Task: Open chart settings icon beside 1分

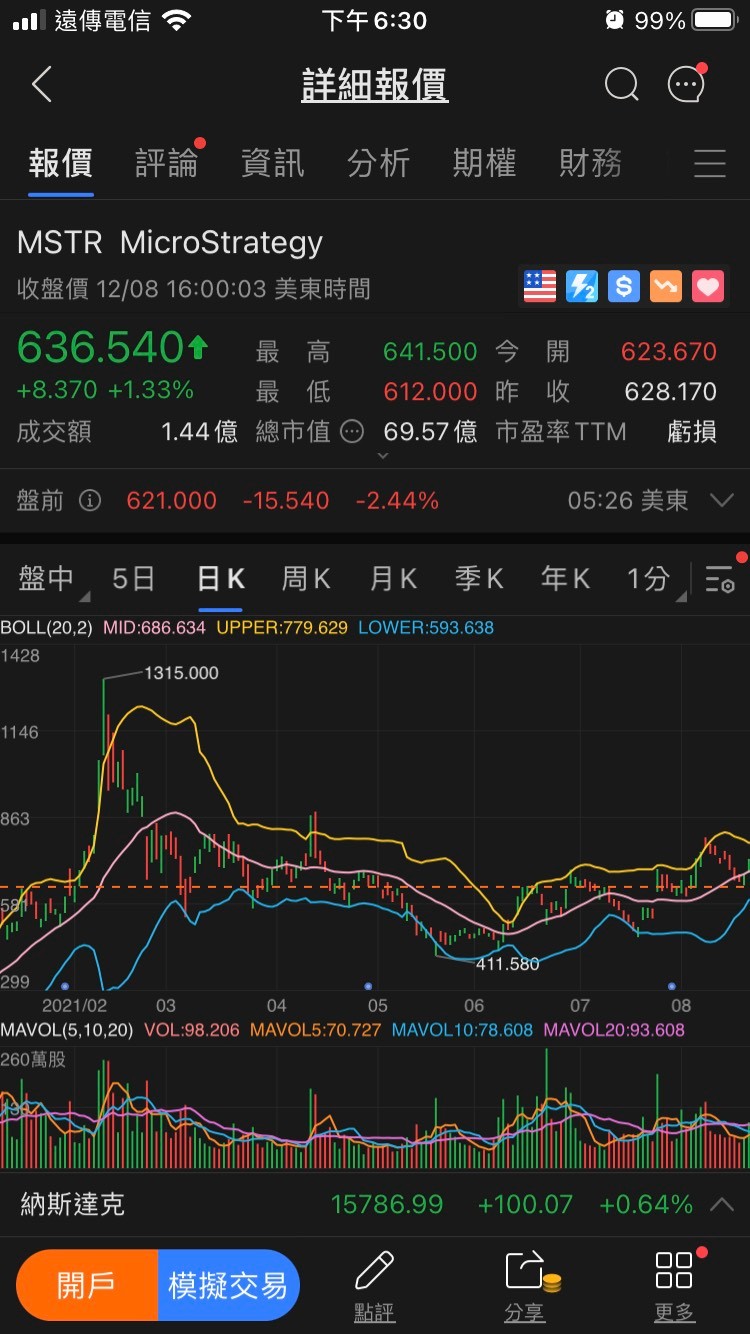Action: tap(721, 578)
